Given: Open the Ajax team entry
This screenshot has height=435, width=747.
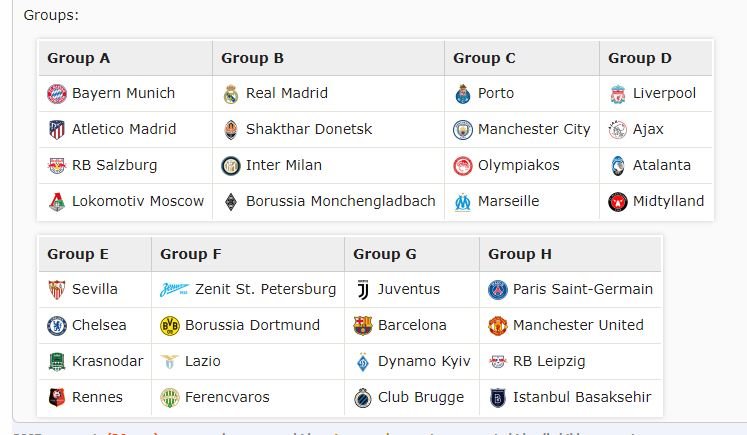Looking at the screenshot, I should coord(648,130).
